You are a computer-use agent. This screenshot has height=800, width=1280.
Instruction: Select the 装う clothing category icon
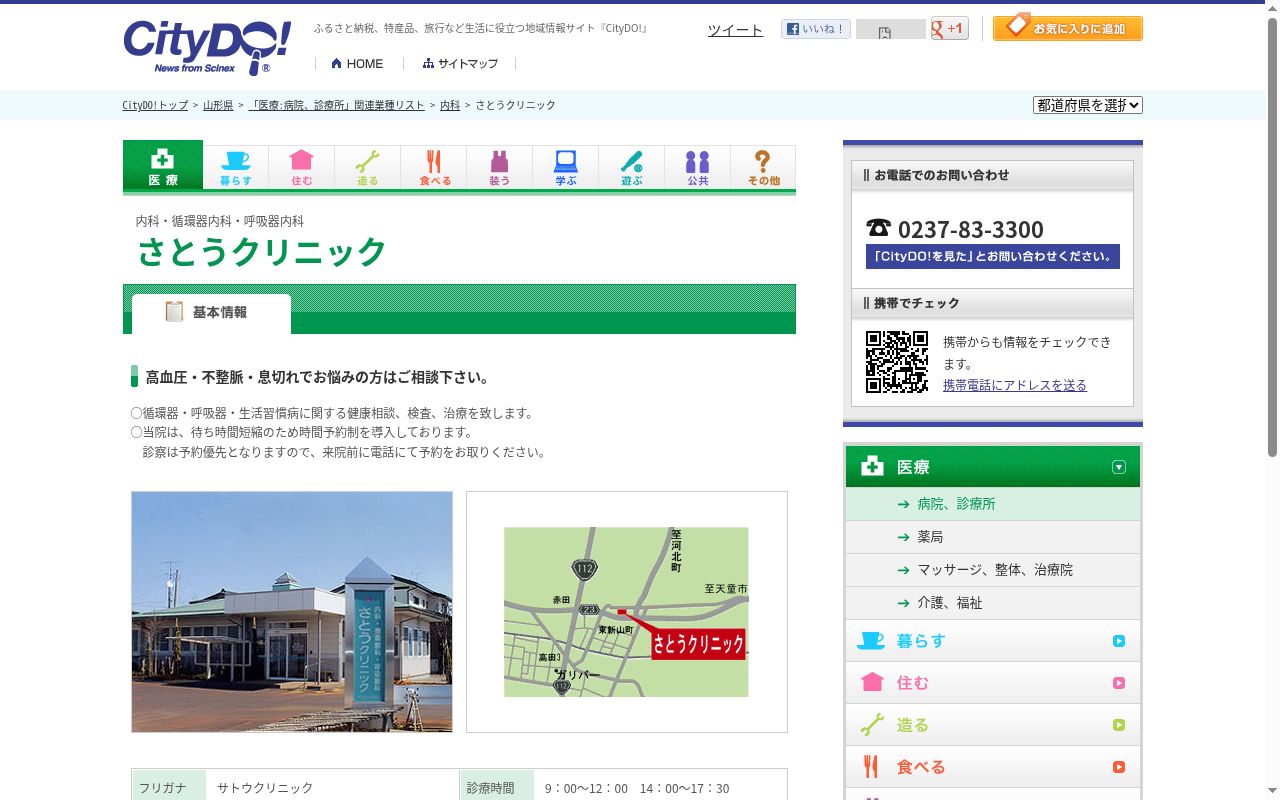point(500,167)
